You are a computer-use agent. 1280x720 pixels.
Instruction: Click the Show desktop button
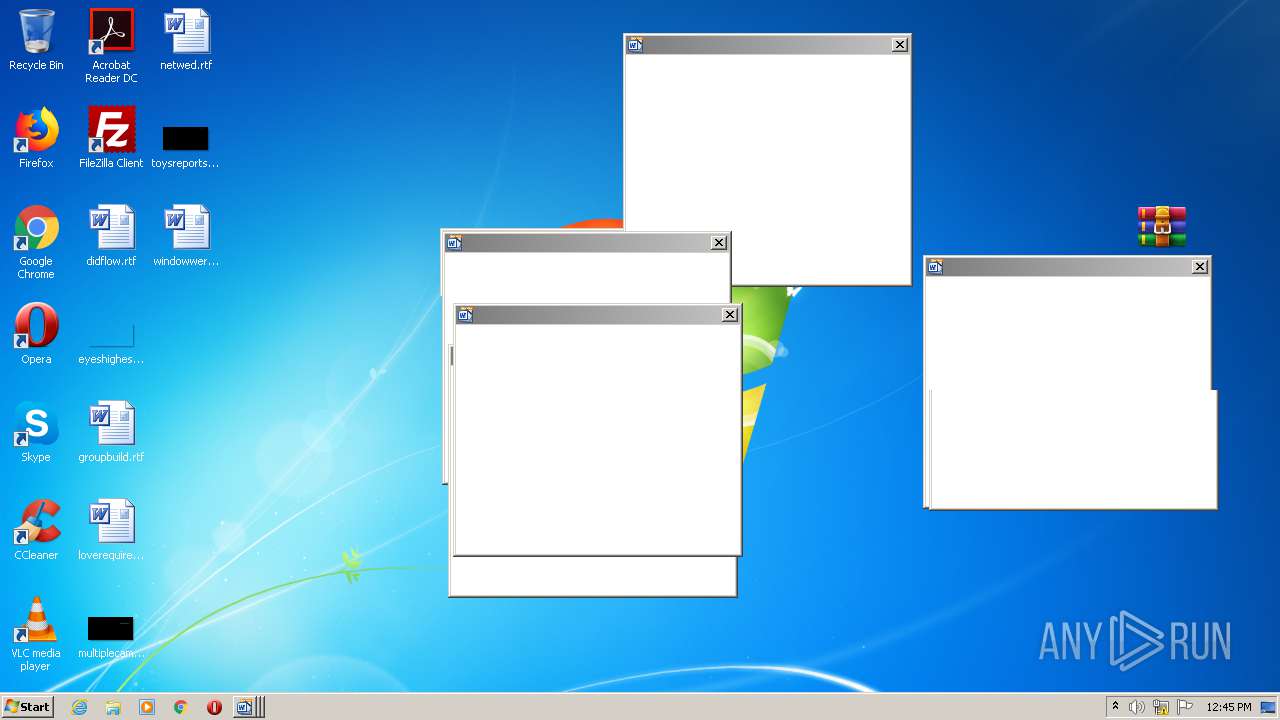coord(1268,707)
